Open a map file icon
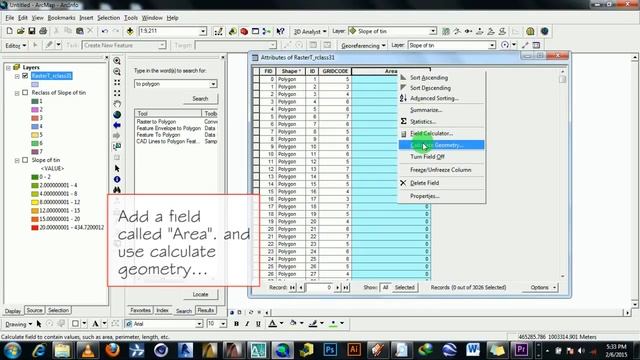The width and height of the screenshot is (640, 360). click(x=20, y=31)
